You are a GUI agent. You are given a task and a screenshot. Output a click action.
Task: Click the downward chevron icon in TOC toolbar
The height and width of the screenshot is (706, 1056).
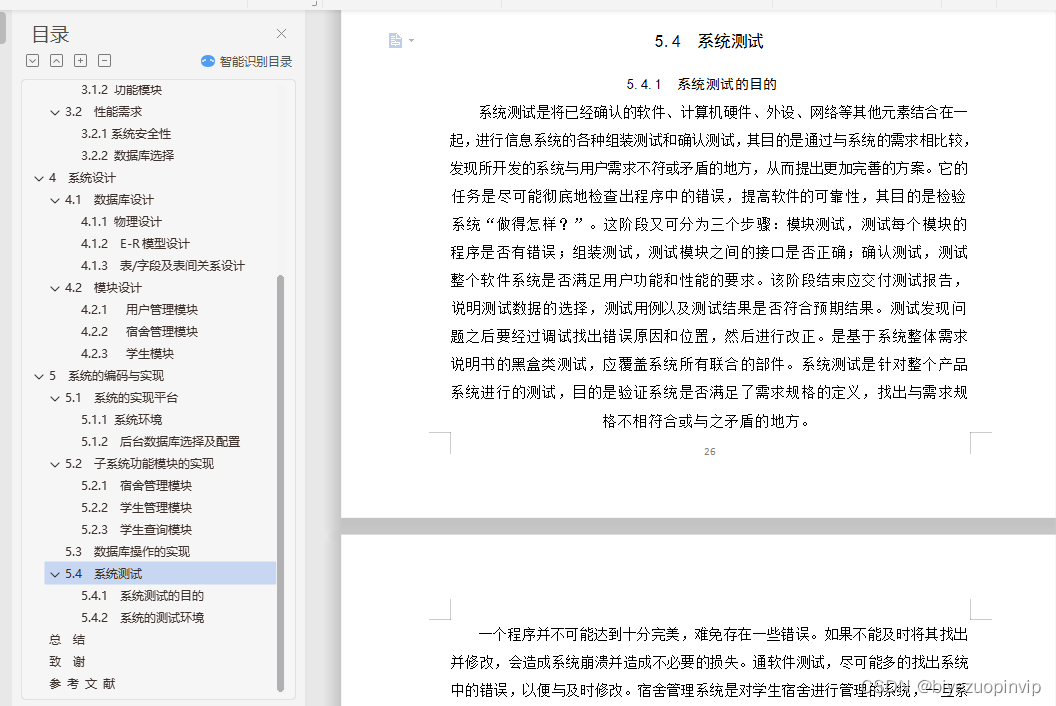coord(32,60)
